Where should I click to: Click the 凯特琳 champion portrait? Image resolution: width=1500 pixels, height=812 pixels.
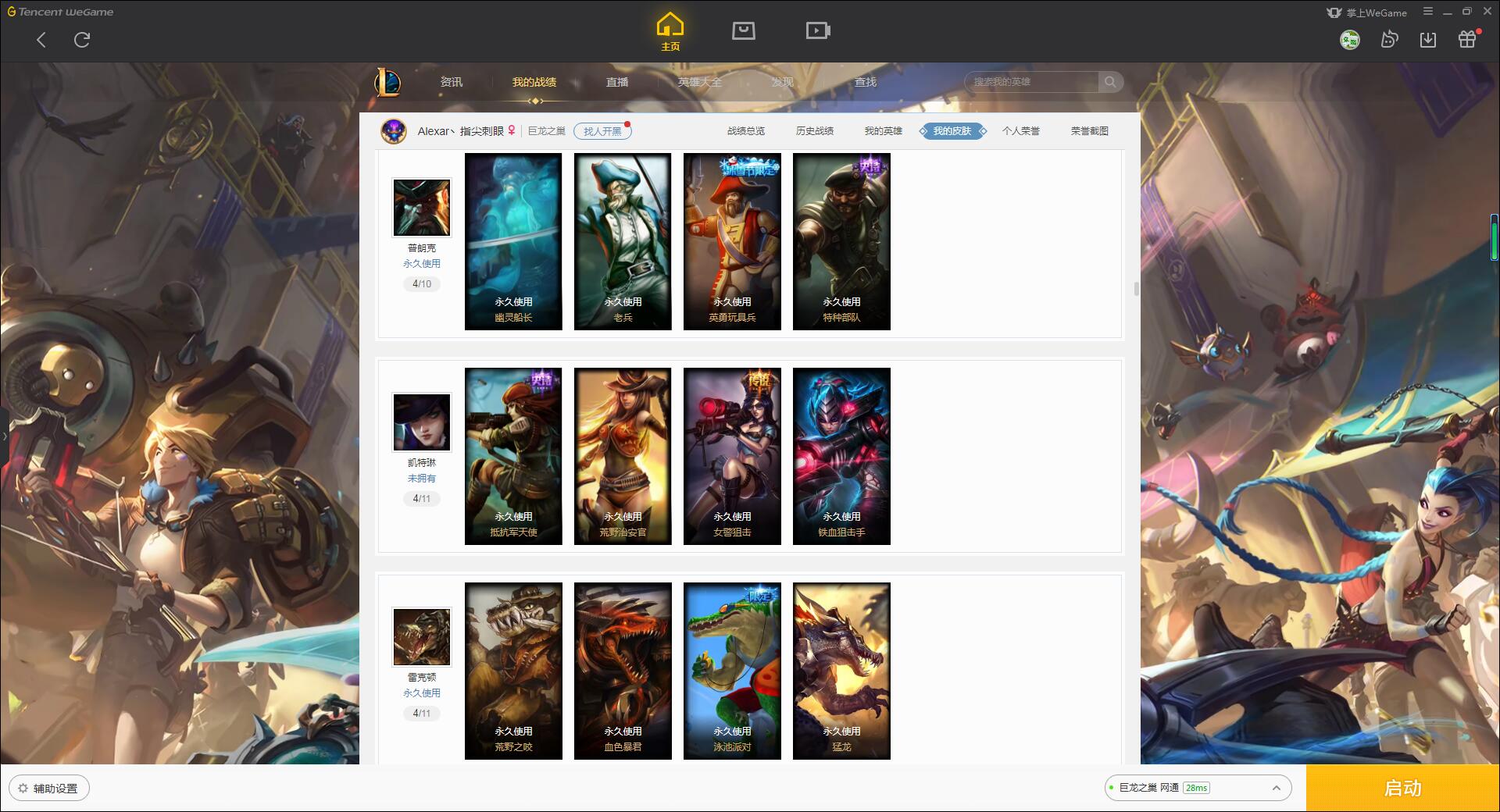click(x=422, y=422)
